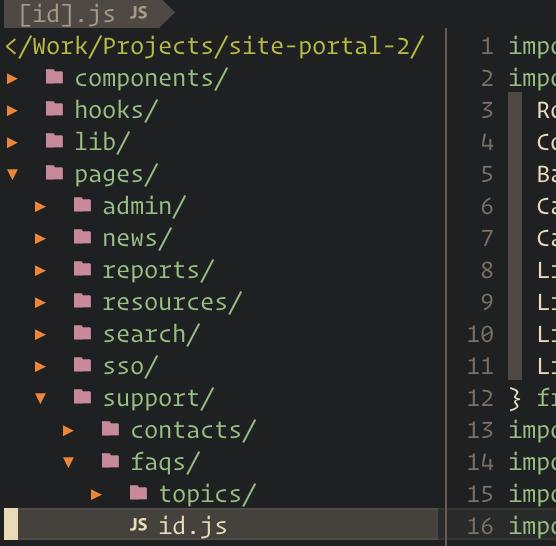Click the closing brace on line 12
The width and height of the screenshot is (556, 546).
point(515,400)
